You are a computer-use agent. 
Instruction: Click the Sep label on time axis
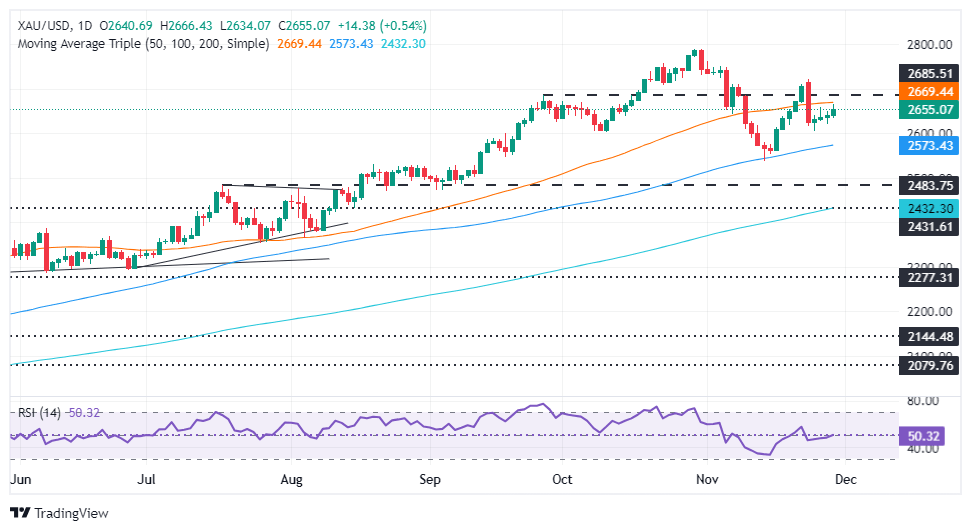(429, 478)
